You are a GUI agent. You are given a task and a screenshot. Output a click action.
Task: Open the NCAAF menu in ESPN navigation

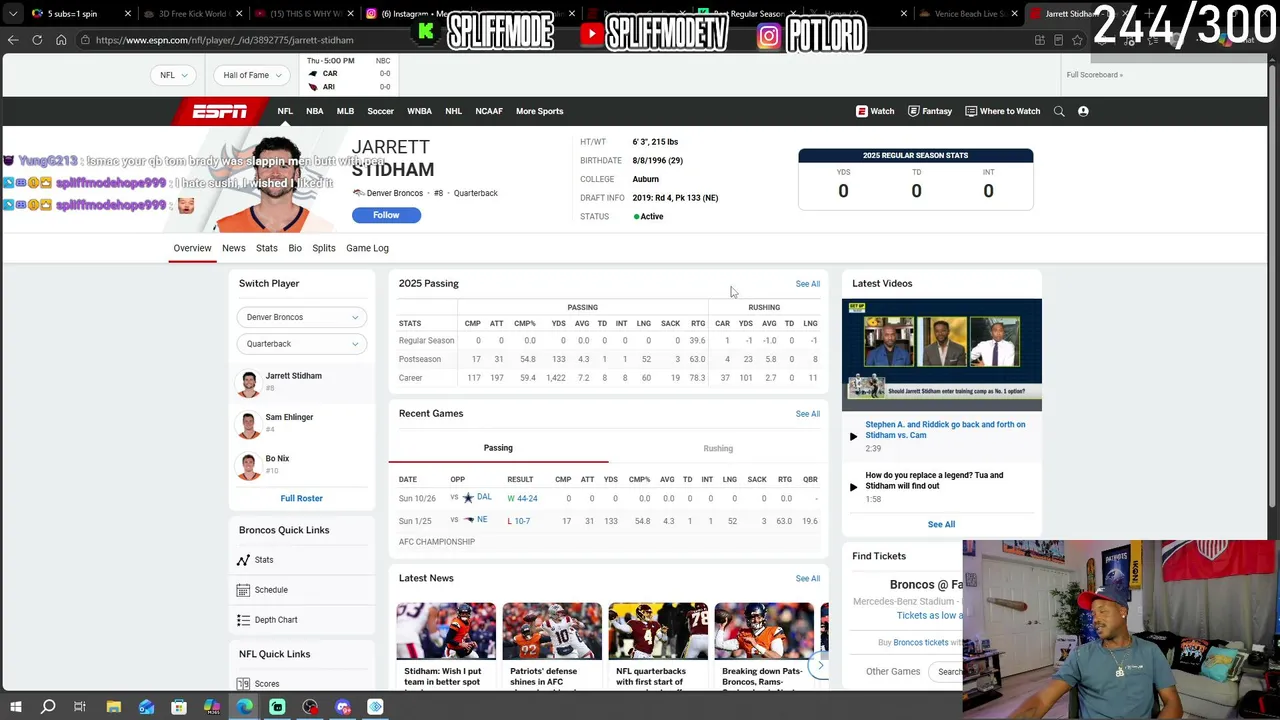489,111
